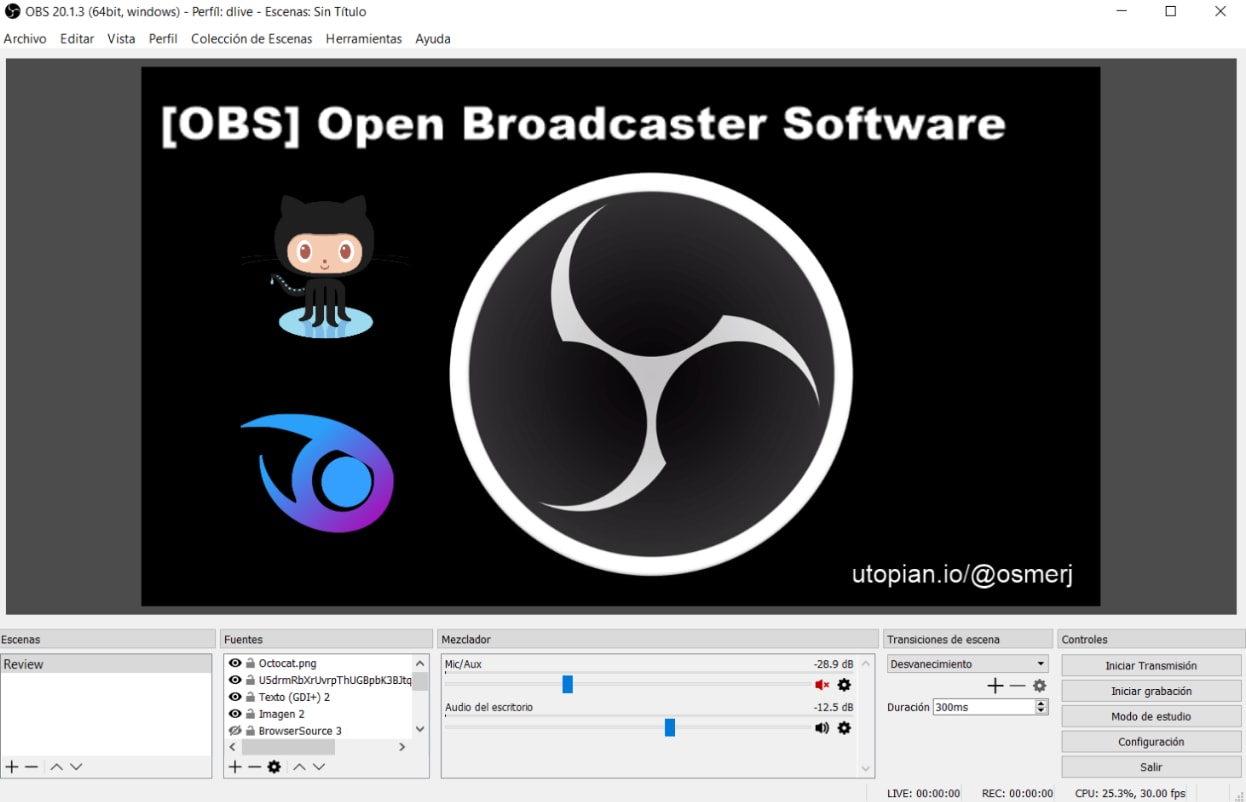1246x802 pixels.
Task: Unmute the Mic/Aux channel
Action: pyautogui.click(x=822, y=685)
